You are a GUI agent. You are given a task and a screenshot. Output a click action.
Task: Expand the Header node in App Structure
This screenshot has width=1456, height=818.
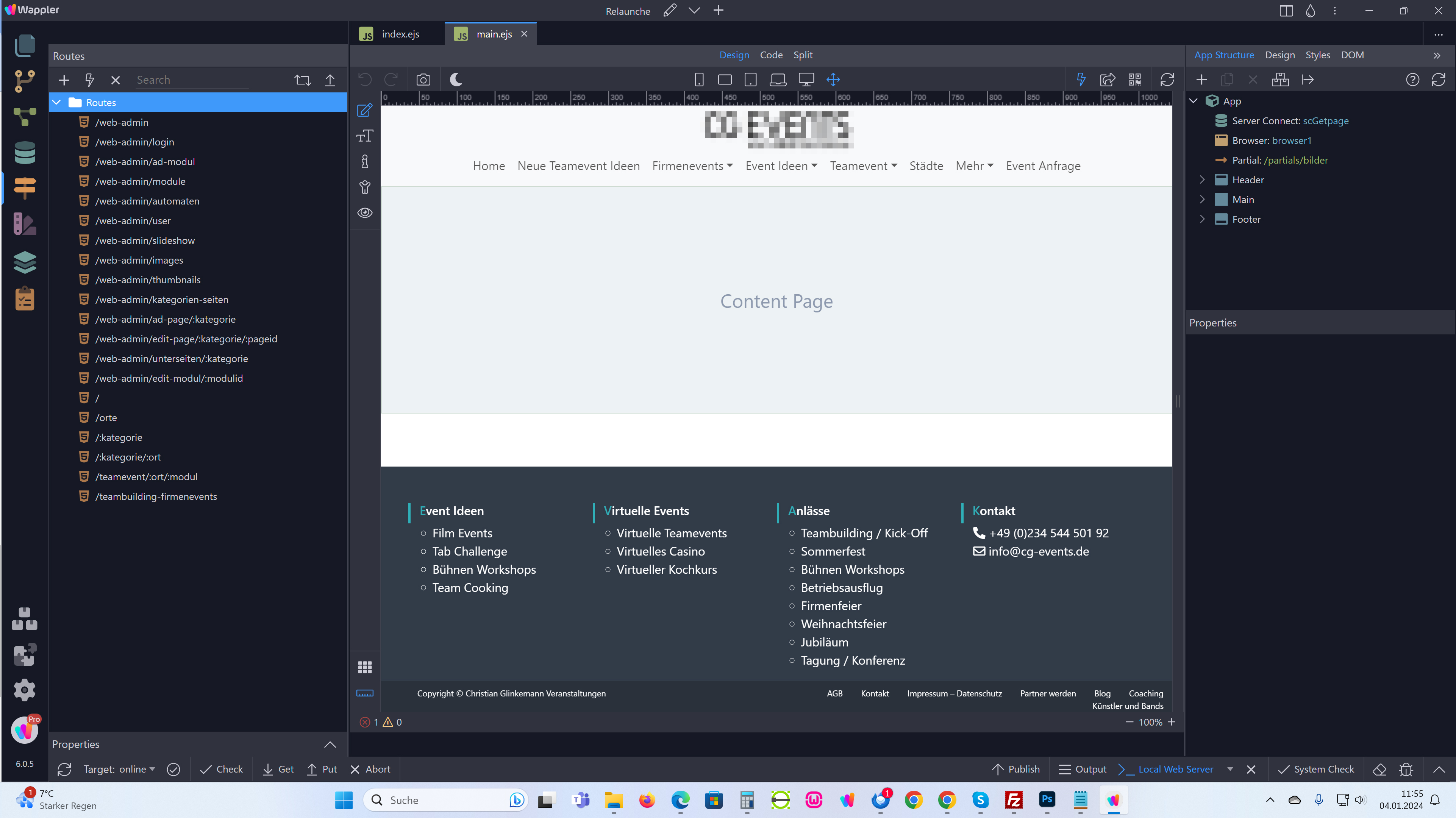click(x=1202, y=180)
